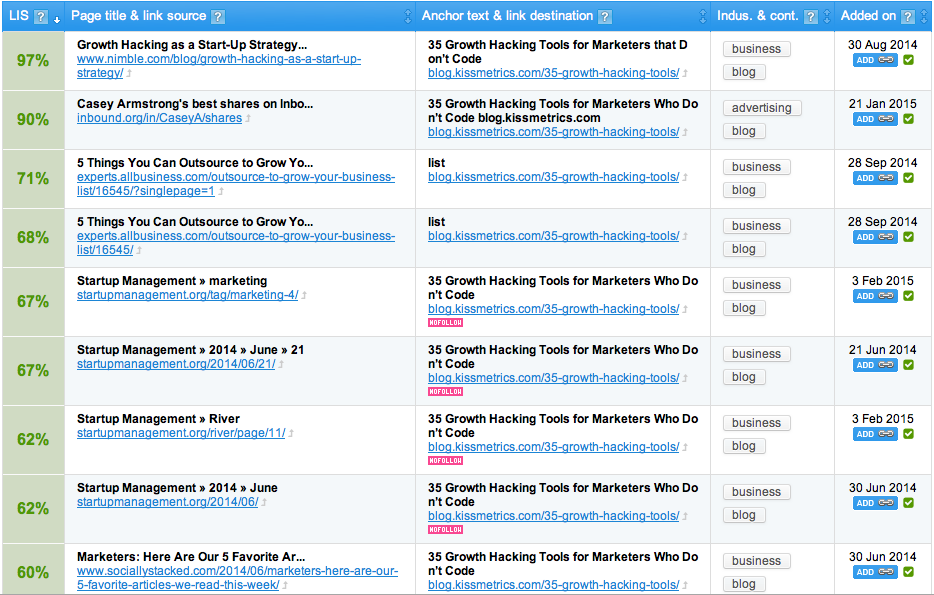934x595 pixels.
Task: Open startupmanagement.org/tag/marketing-4/ link
Action: point(188,295)
